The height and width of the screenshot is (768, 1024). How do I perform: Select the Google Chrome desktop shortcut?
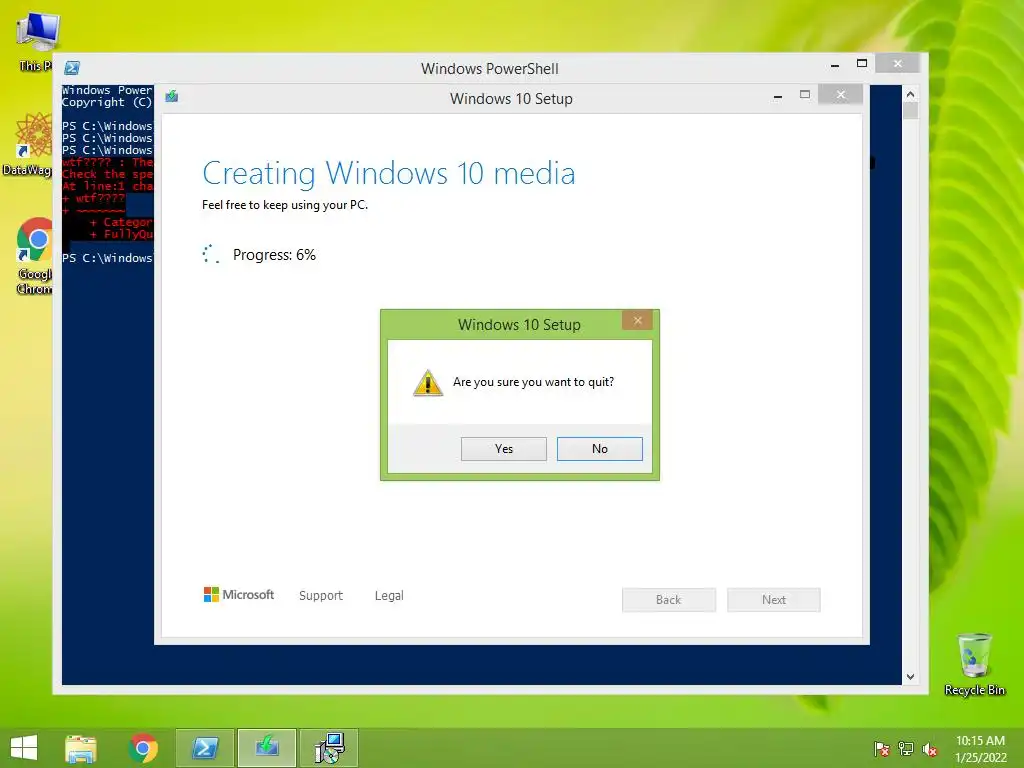click(x=34, y=256)
